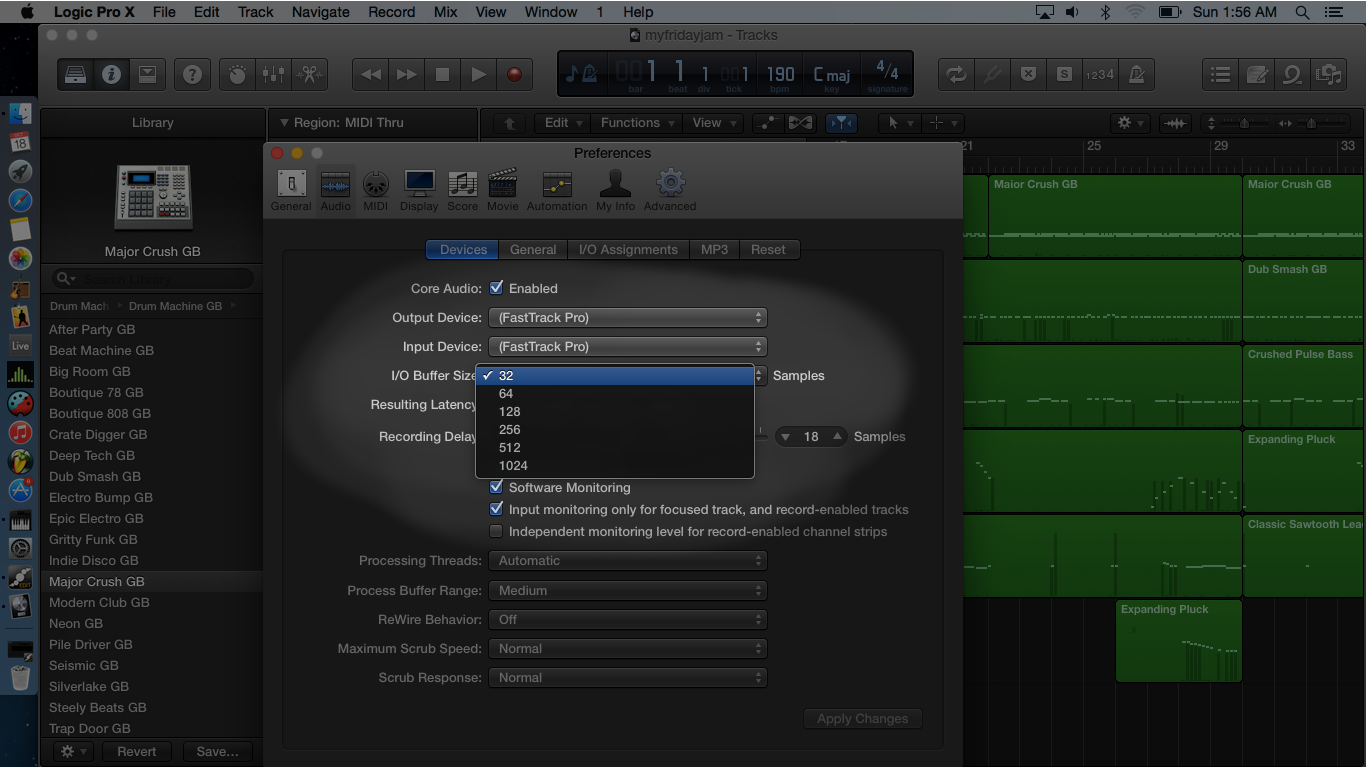Open the Score preferences pane

pos(462,189)
